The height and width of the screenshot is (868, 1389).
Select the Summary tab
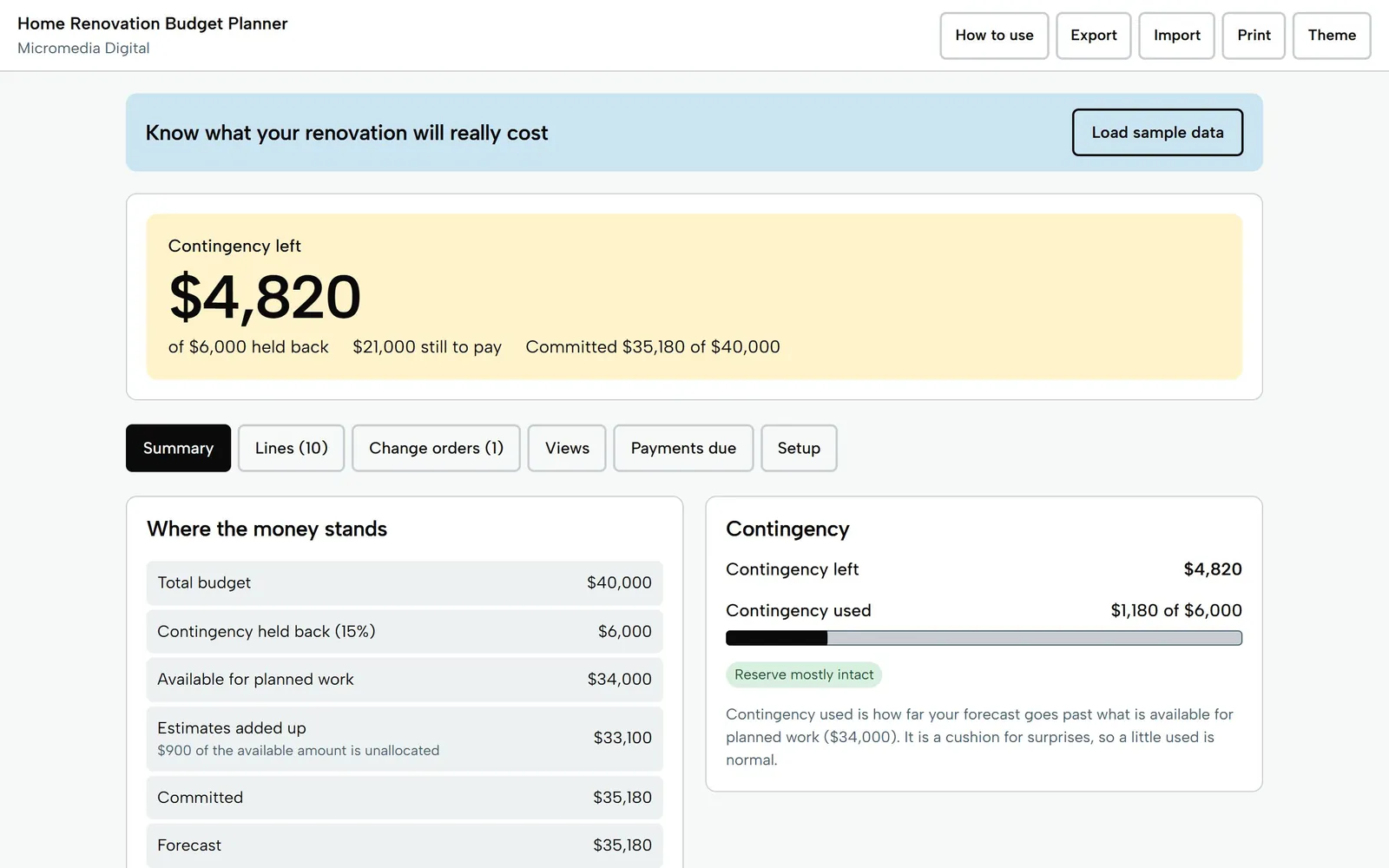[x=178, y=448]
